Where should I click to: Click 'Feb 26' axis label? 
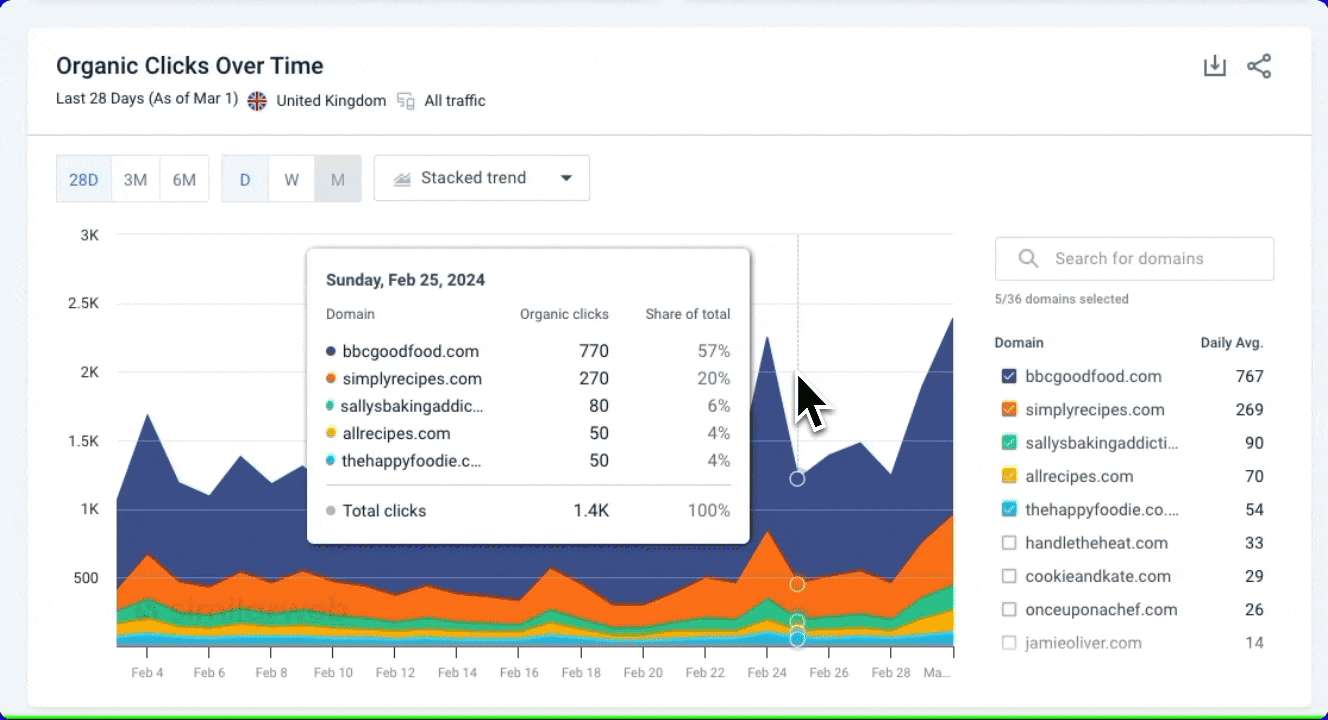828,673
